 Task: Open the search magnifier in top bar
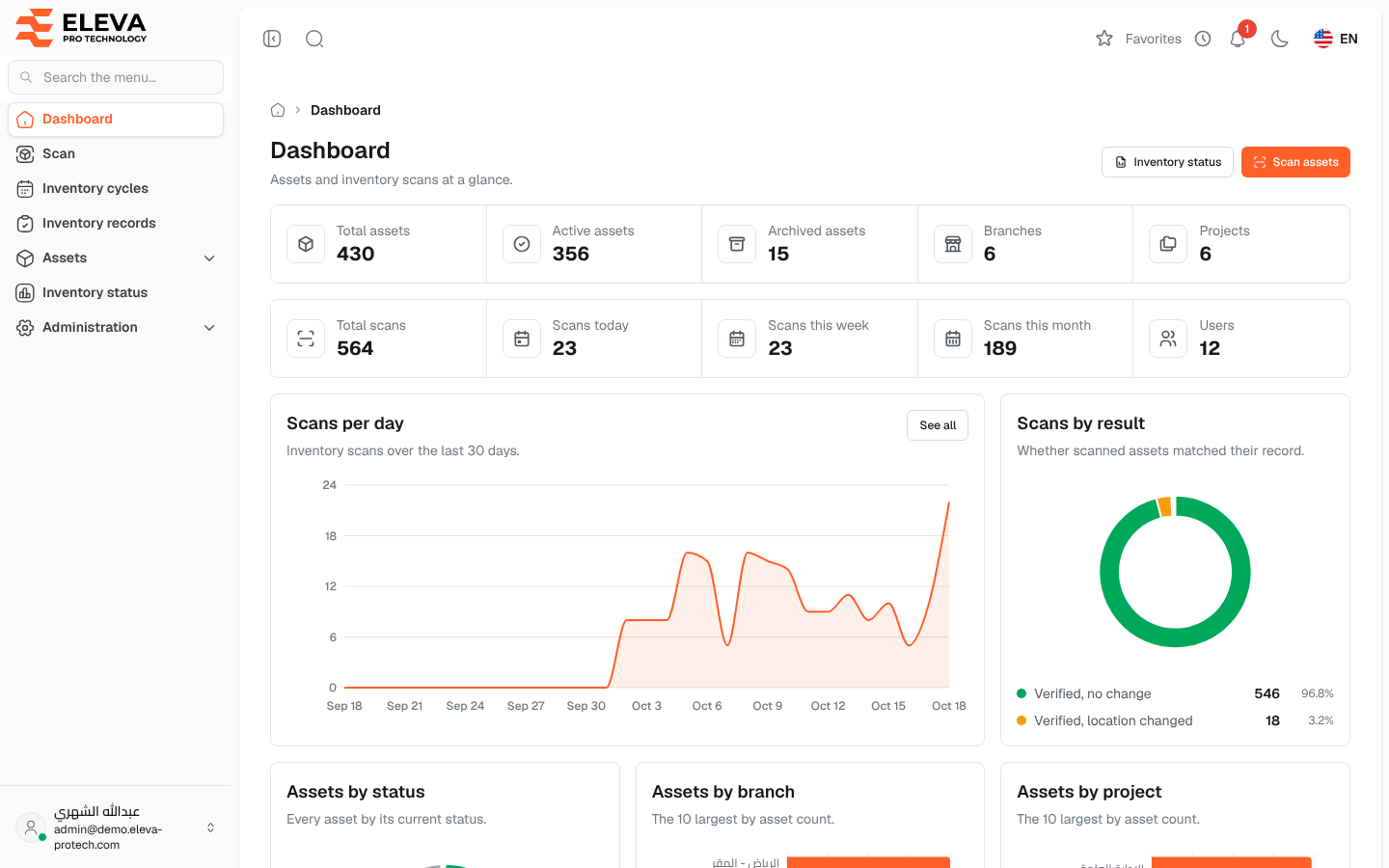(314, 39)
